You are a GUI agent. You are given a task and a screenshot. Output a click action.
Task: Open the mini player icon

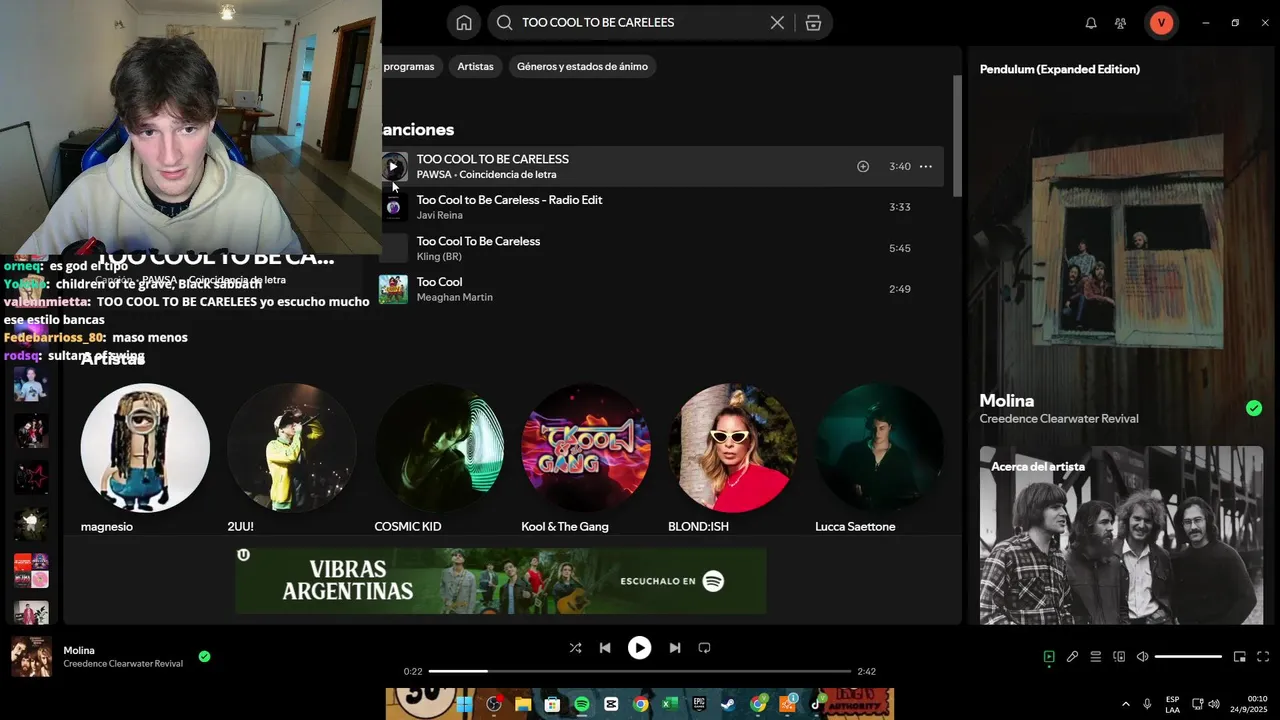[x=1240, y=657]
